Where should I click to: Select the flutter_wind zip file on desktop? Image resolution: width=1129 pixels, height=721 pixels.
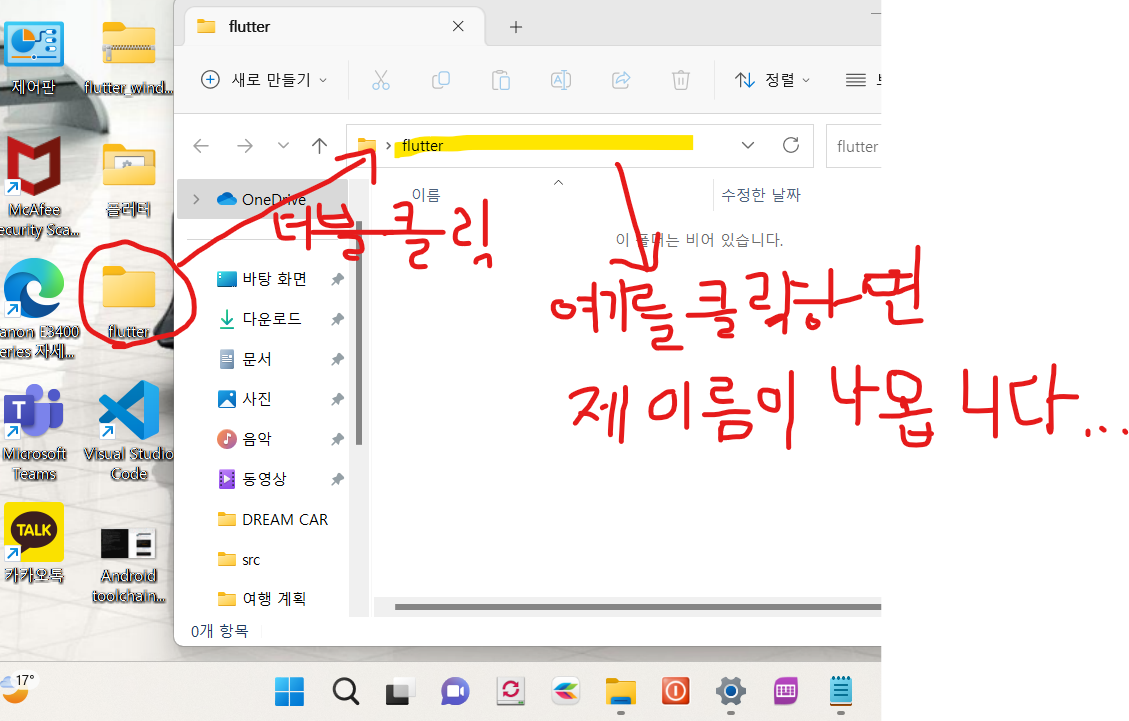[x=128, y=58]
